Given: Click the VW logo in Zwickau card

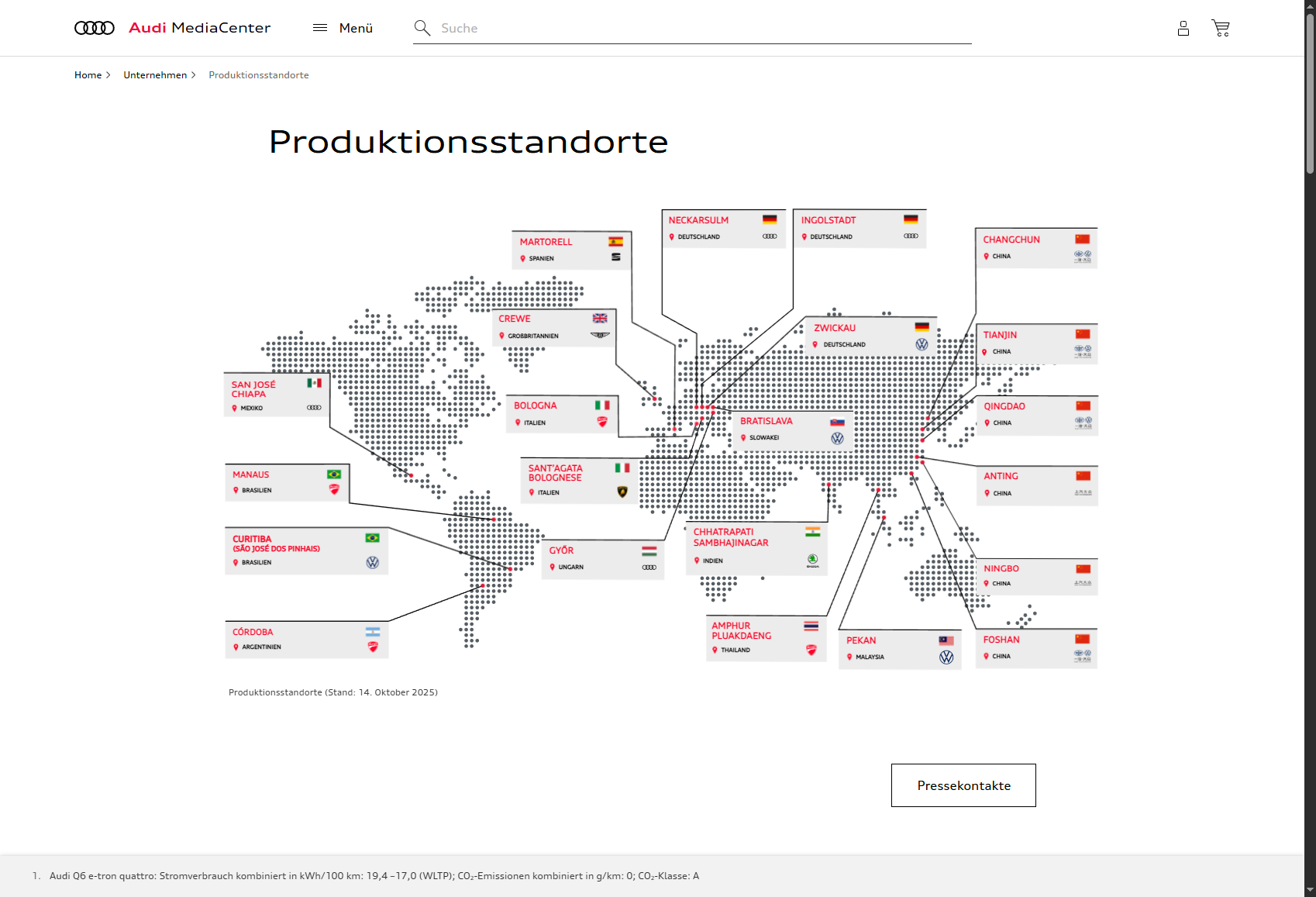Looking at the screenshot, I should (922, 344).
